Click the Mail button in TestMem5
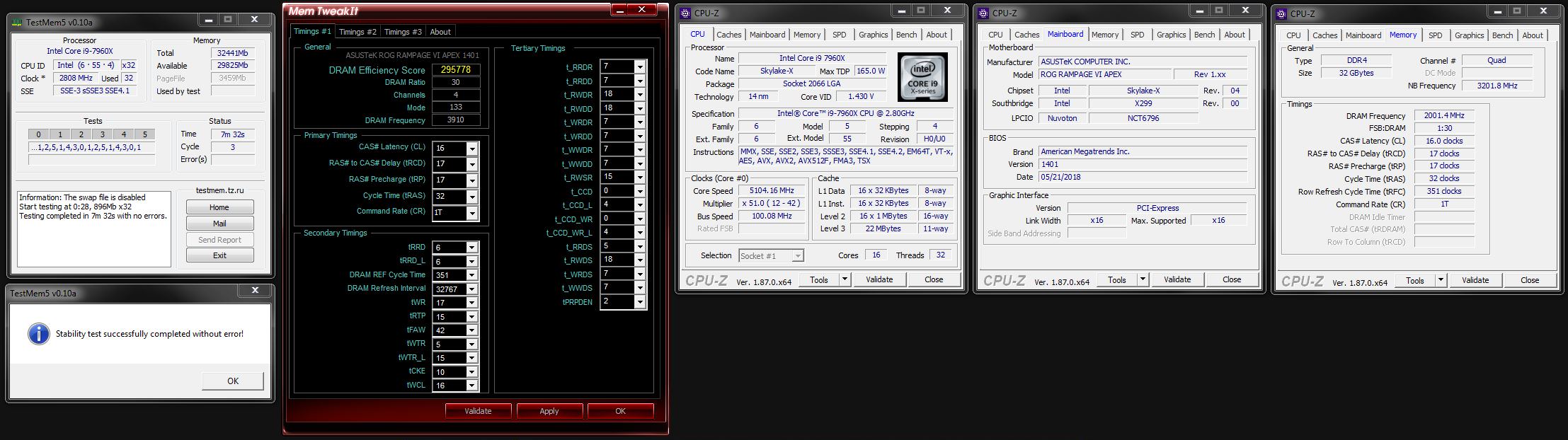The image size is (1568, 440). tap(219, 224)
